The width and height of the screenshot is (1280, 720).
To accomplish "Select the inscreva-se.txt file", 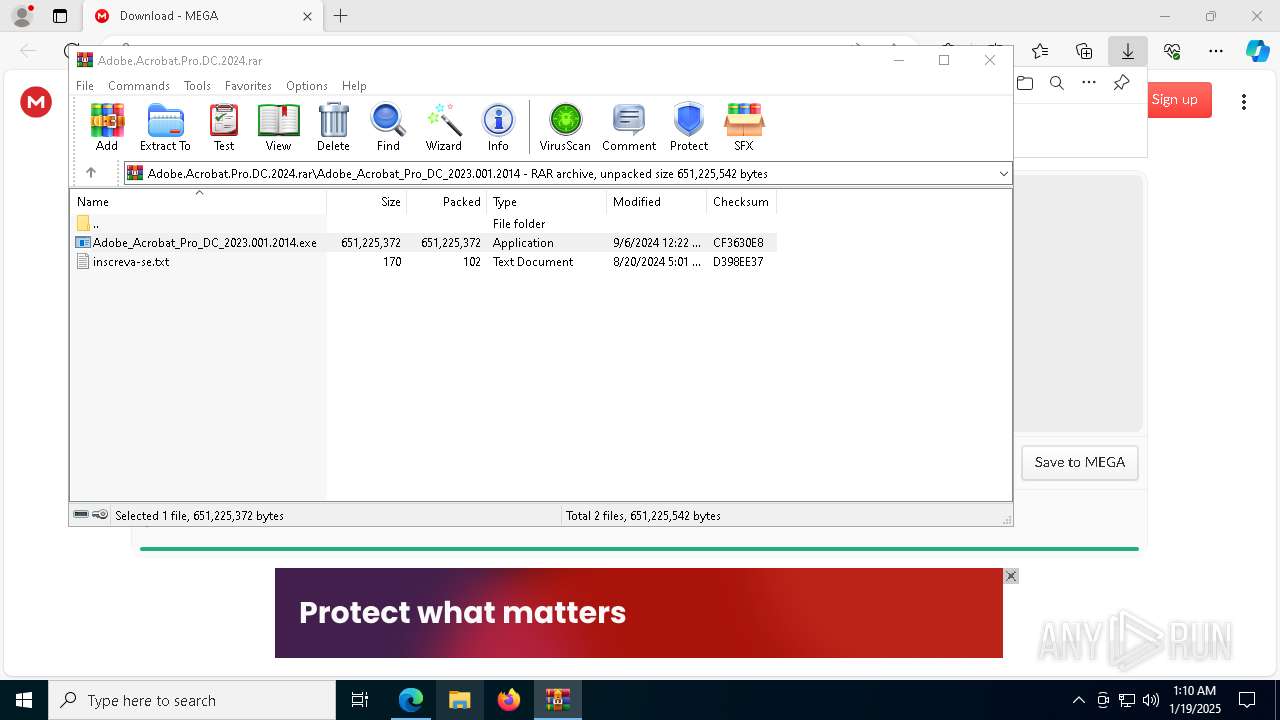I will point(424,262).
